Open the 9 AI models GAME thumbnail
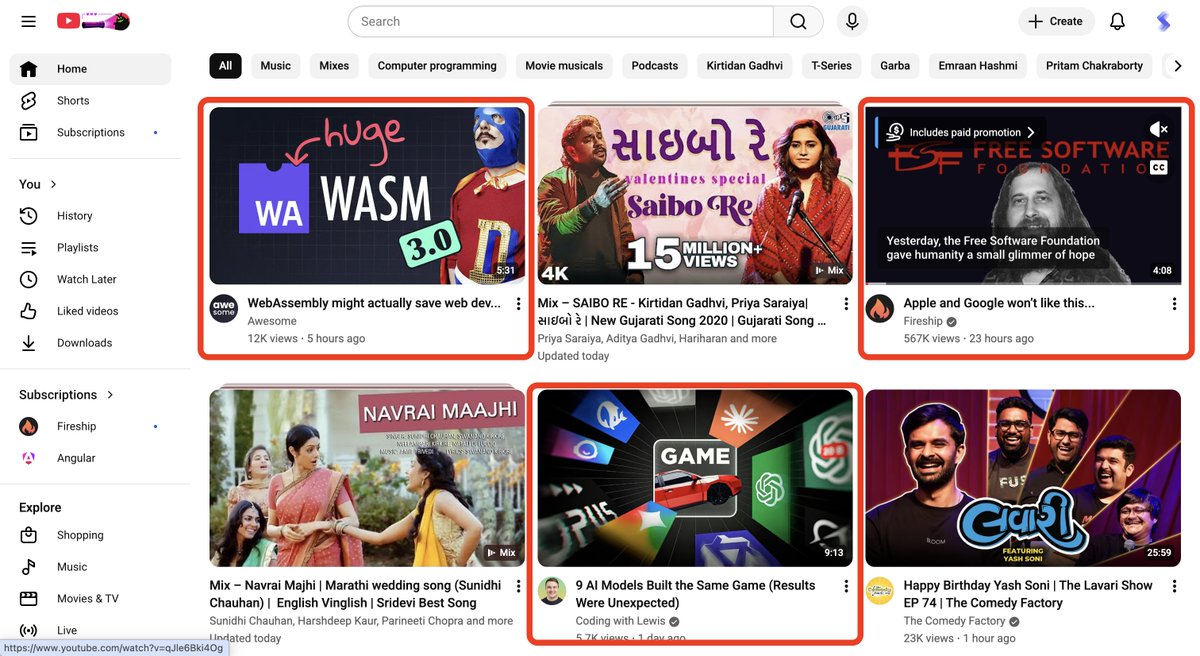The image size is (1200, 656). 695,478
